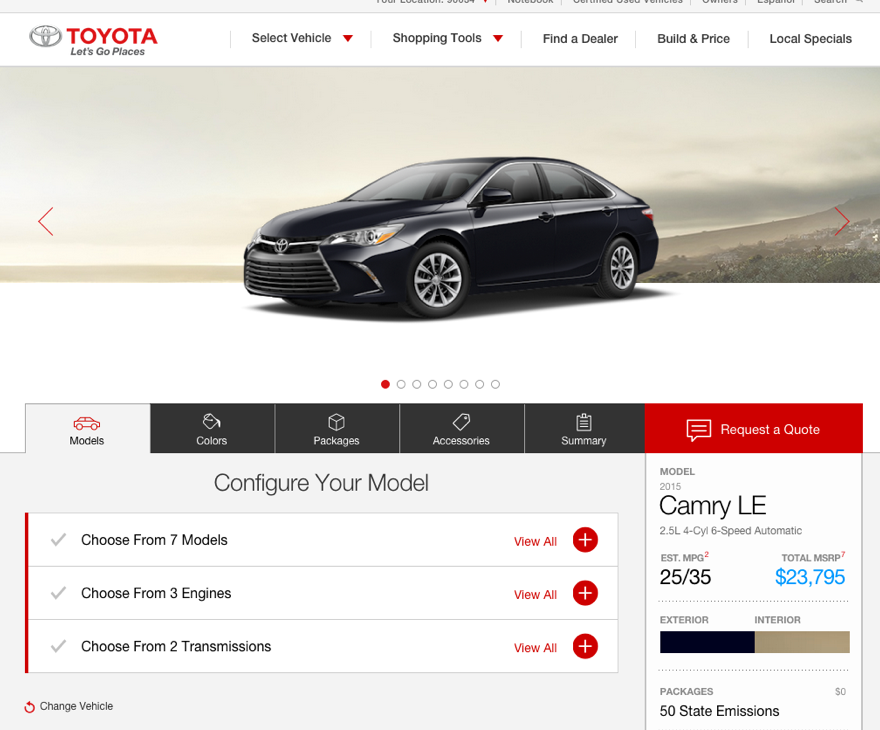View All for 7 Models
Viewport: 880px width, 730px height.
535,541
